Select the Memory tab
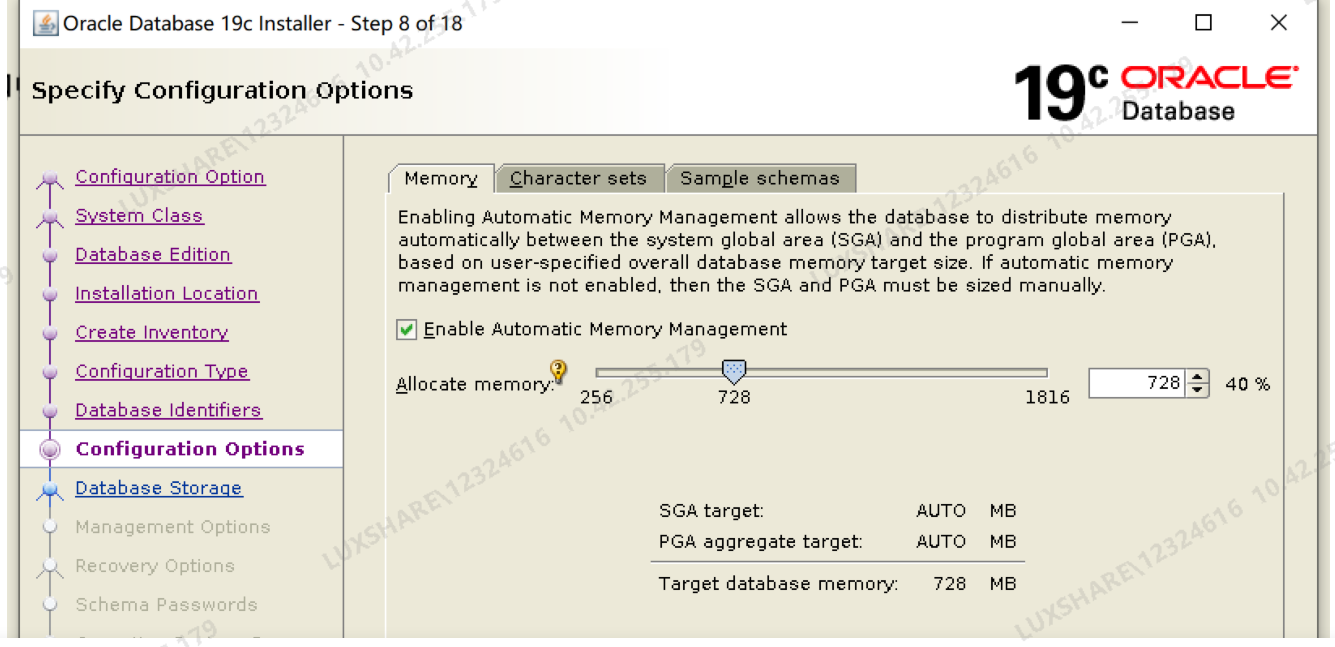Image resolution: width=1335 pixels, height=647 pixels. coord(440,178)
